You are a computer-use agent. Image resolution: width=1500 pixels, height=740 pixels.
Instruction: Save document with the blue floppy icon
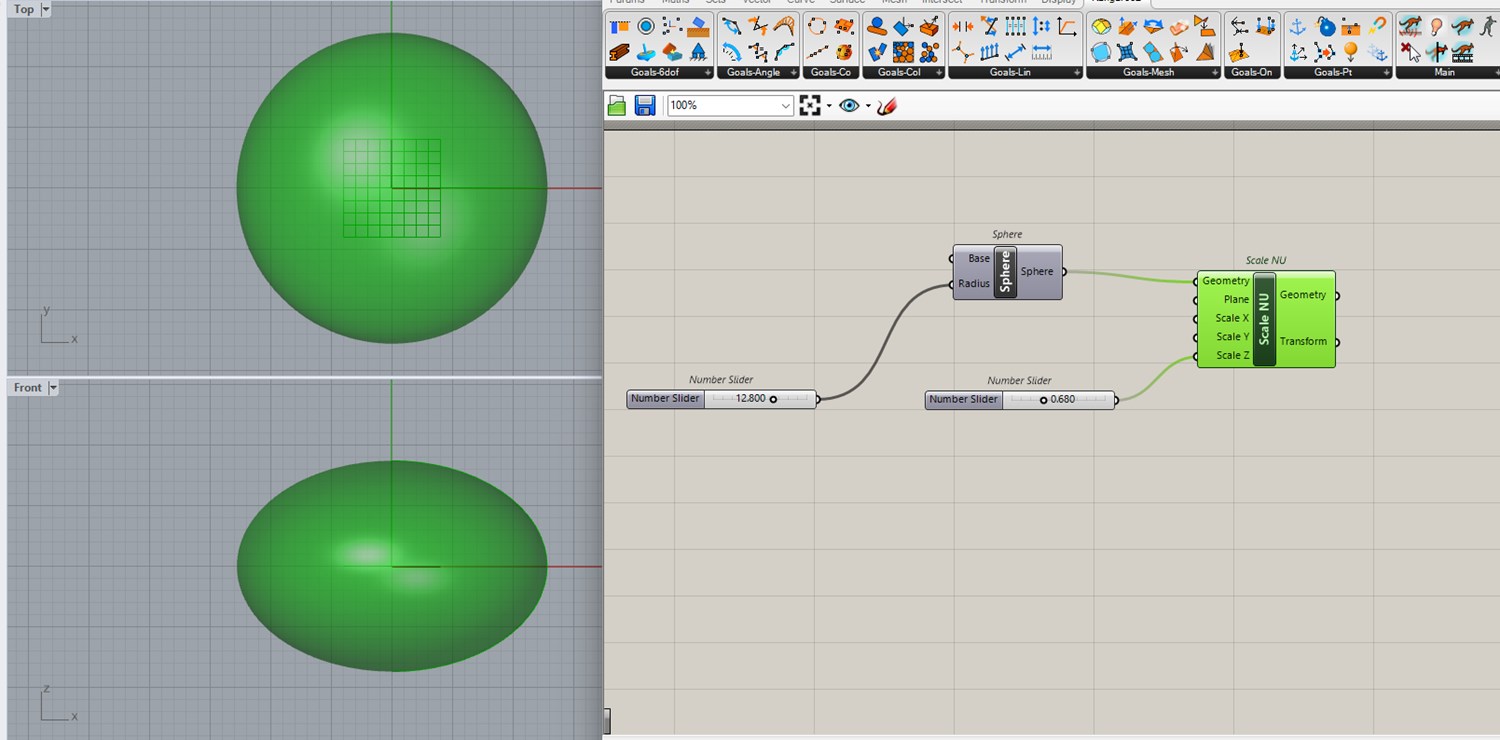[645, 105]
